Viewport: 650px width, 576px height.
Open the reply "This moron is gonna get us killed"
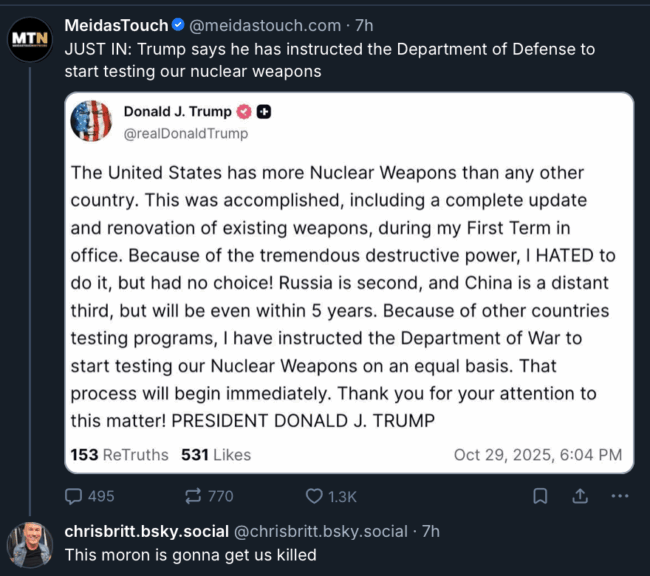[x=190, y=555]
